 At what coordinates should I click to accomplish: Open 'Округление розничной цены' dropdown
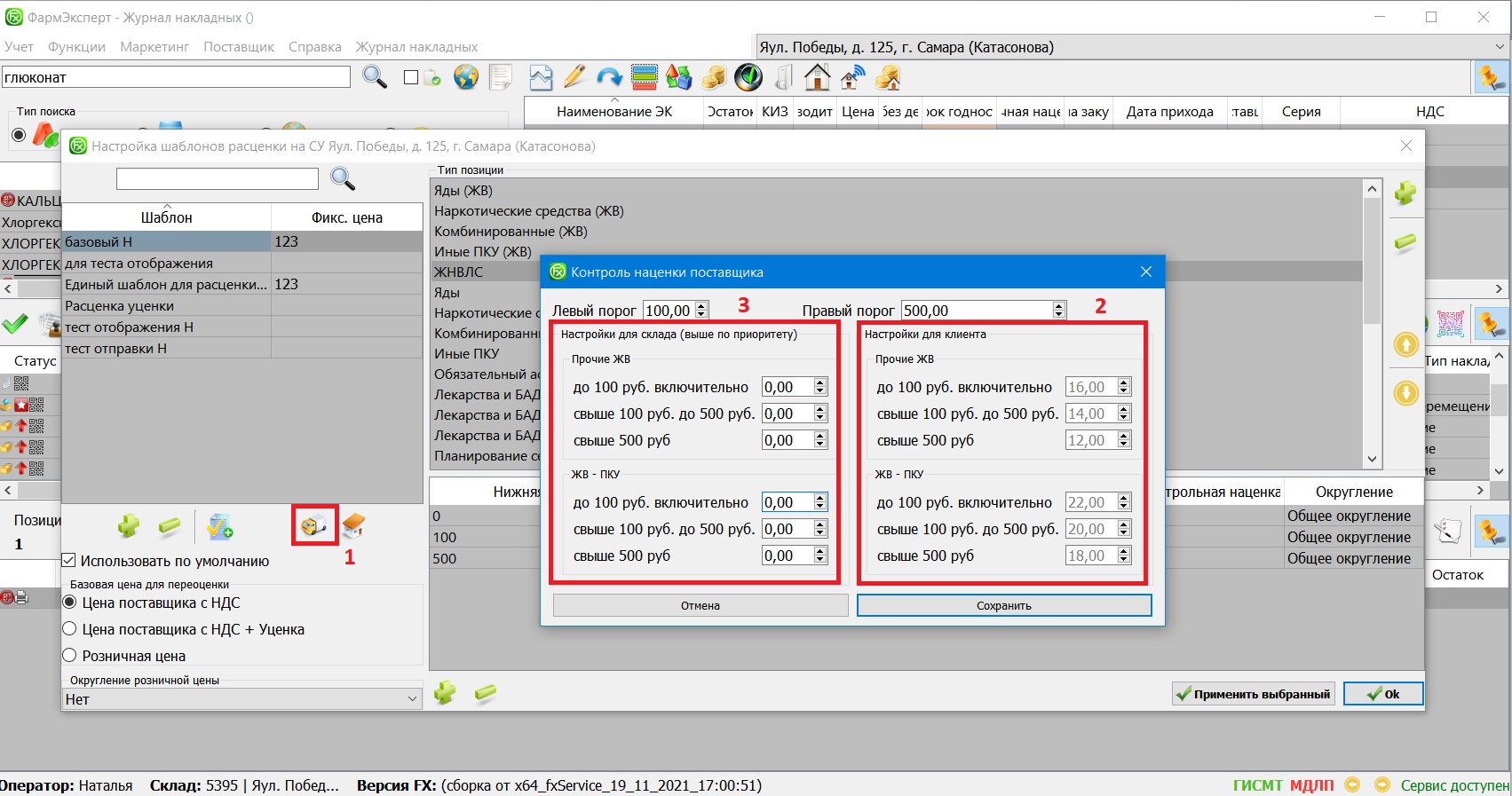click(x=241, y=699)
